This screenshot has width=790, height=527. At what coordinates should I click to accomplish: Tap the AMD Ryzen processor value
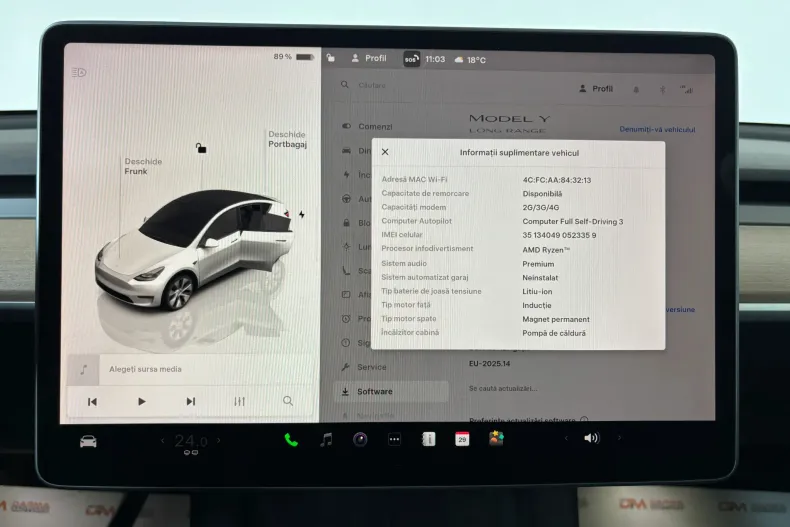click(546, 250)
